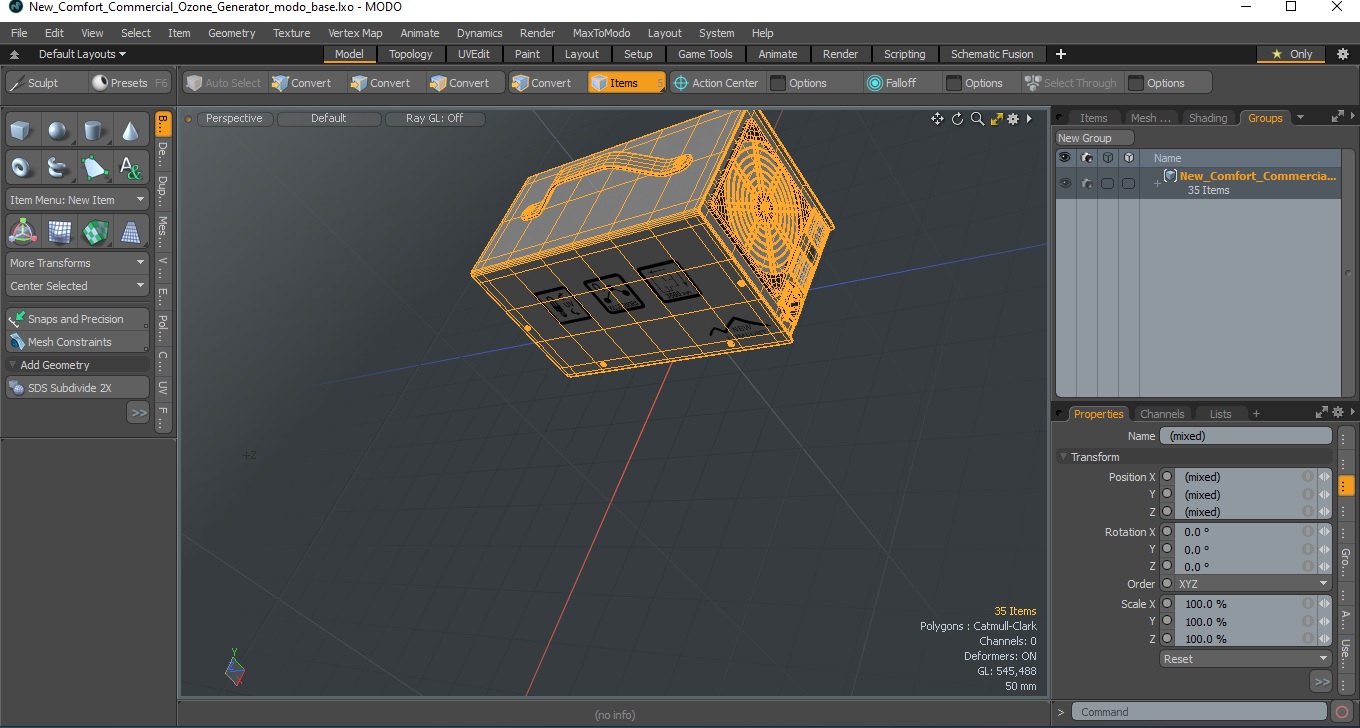Select the Torus primitive tool
This screenshot has width=1360, height=728.
tap(22, 167)
